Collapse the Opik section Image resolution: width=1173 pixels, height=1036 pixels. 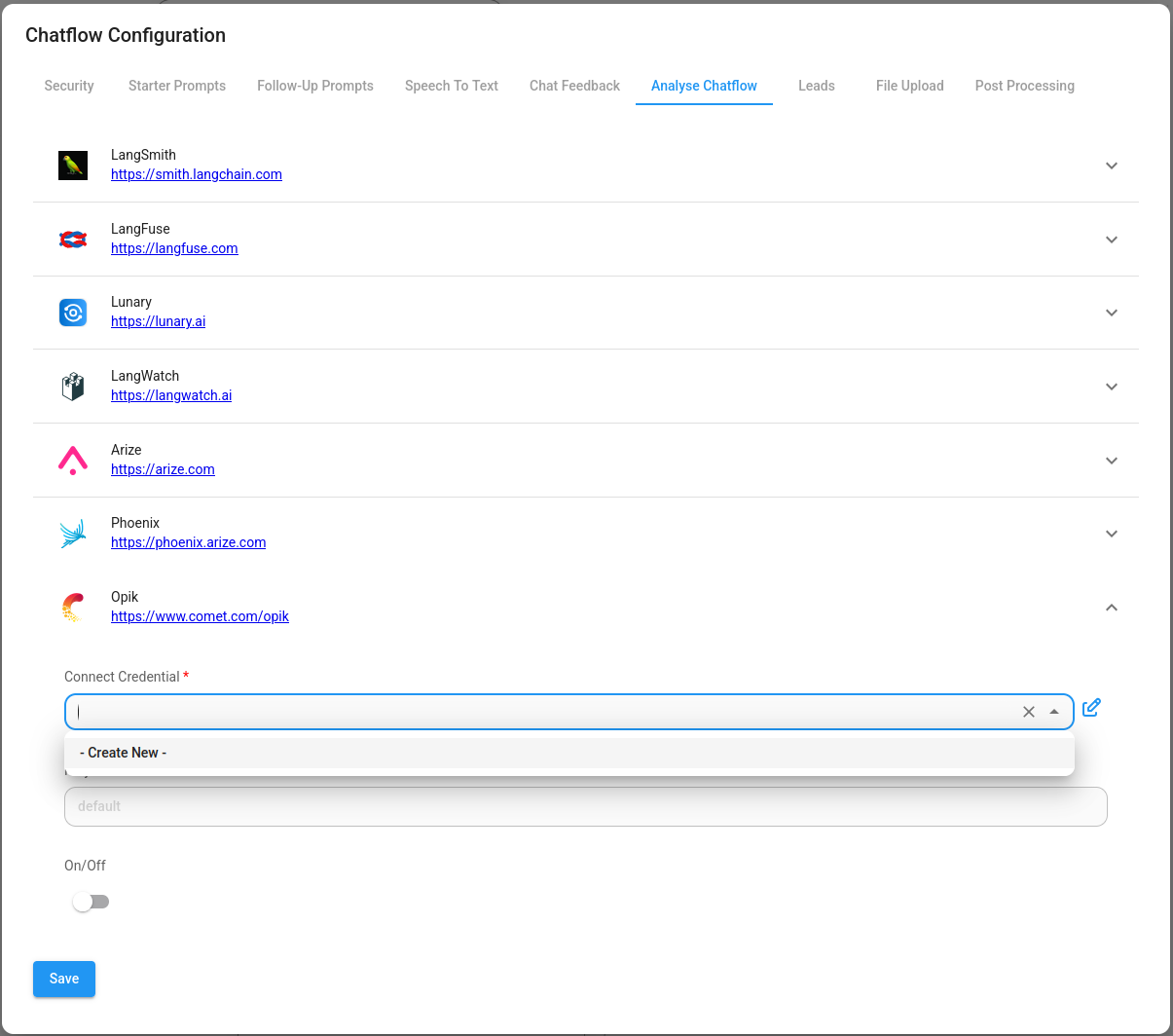tap(1111, 607)
